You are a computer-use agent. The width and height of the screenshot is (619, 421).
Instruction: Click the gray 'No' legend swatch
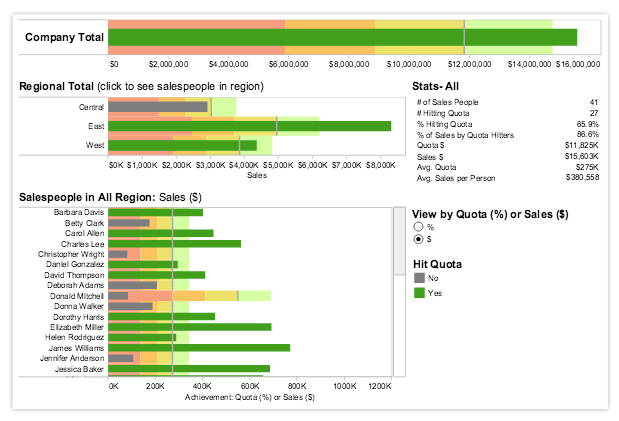[420, 277]
